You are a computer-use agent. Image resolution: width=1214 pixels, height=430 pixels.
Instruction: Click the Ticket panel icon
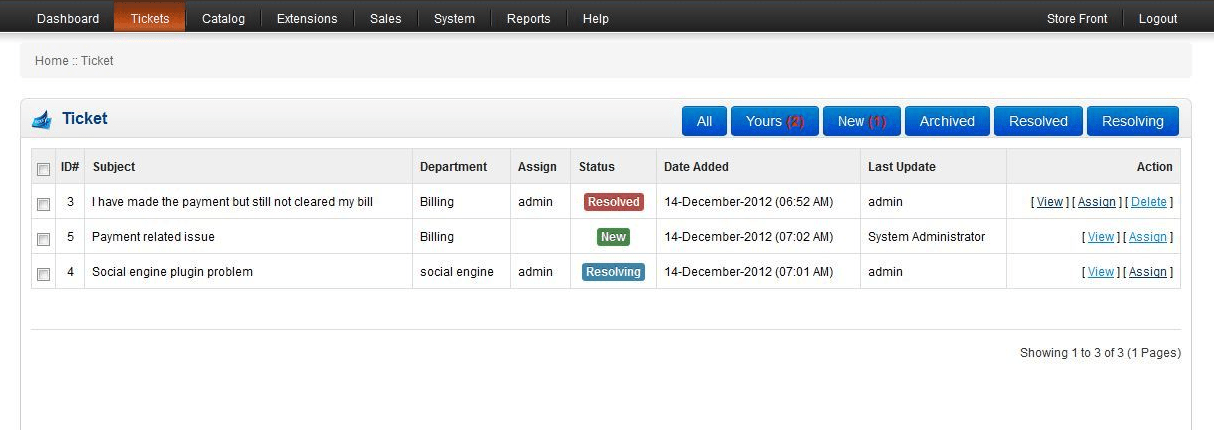[x=41, y=119]
